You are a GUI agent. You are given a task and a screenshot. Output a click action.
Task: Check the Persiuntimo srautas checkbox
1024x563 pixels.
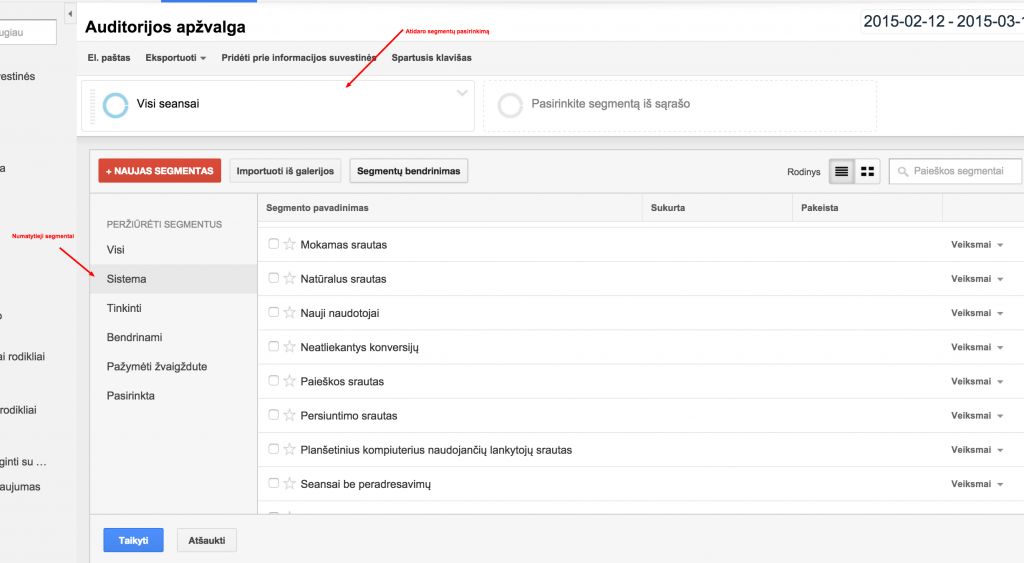tap(274, 415)
